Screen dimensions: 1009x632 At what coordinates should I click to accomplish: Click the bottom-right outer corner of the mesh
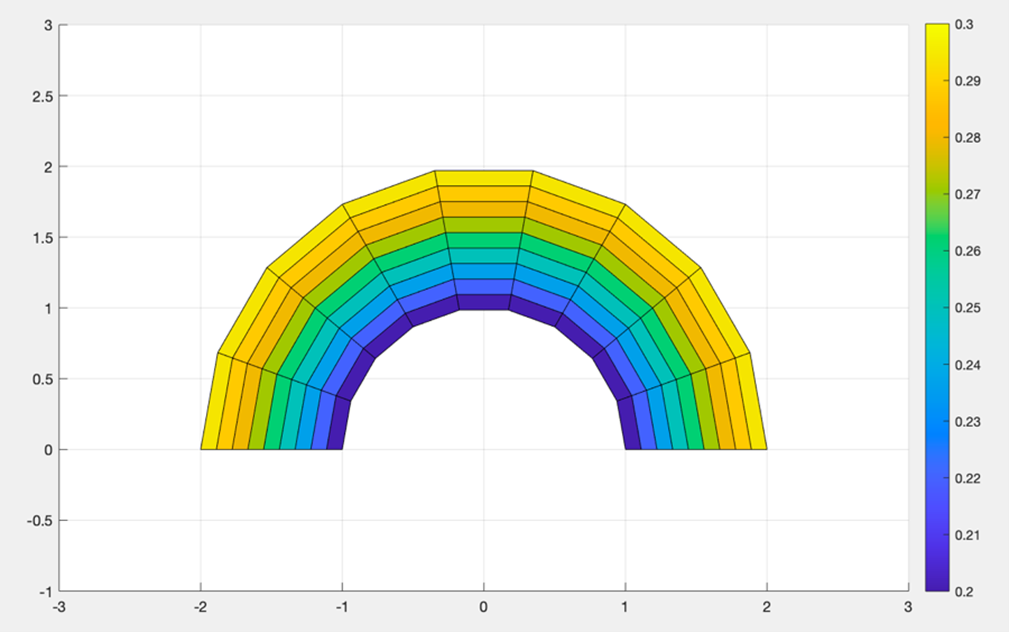(x=766, y=448)
